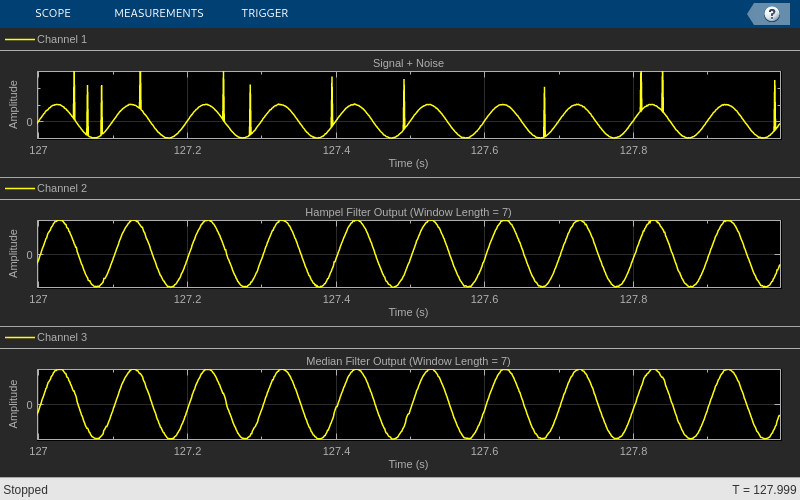The width and height of the screenshot is (800, 500).
Task: Click the Median Filter Output waveform display
Action: pyautogui.click(x=409, y=405)
